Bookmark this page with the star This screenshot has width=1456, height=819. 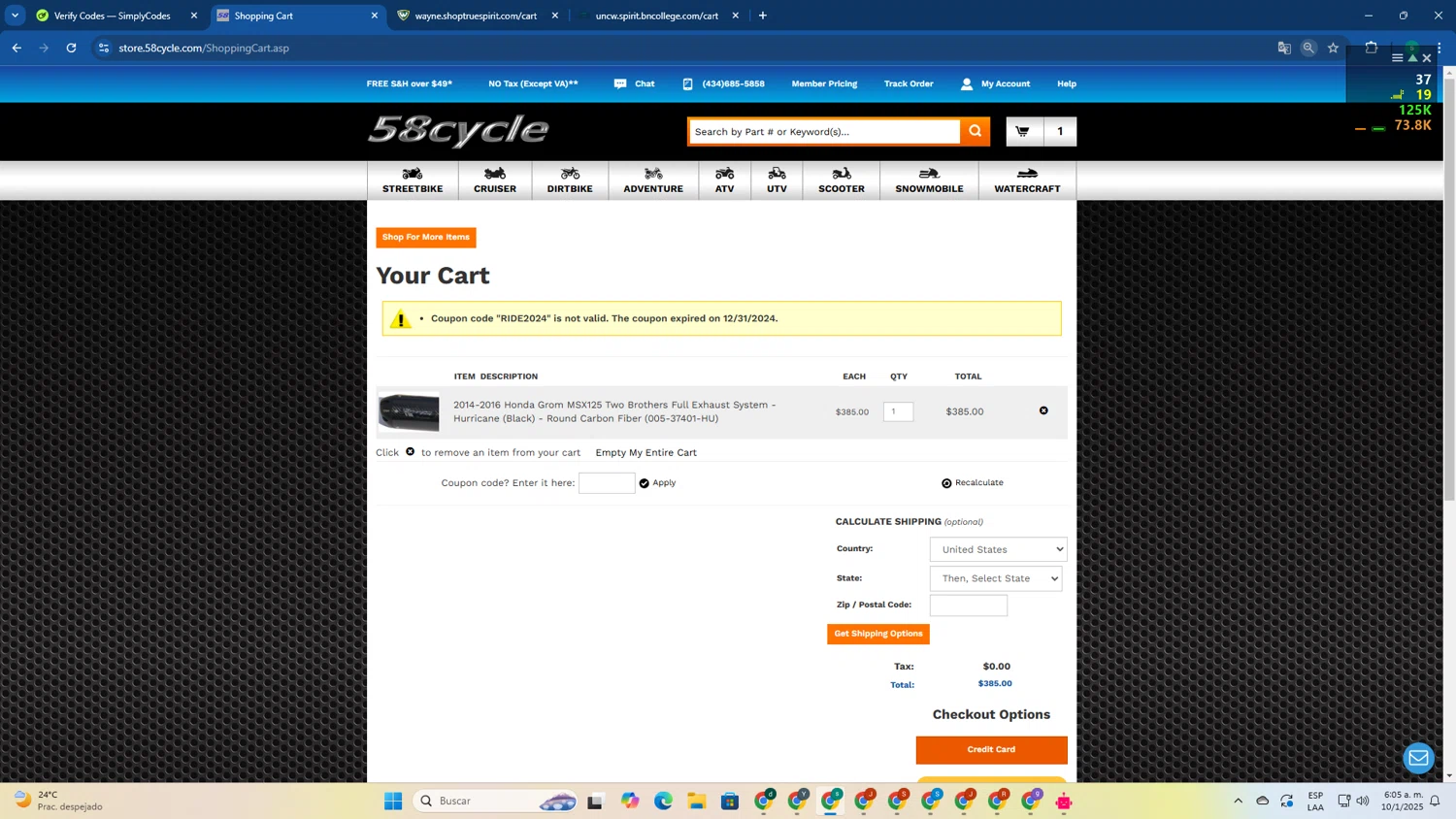coord(1333,48)
